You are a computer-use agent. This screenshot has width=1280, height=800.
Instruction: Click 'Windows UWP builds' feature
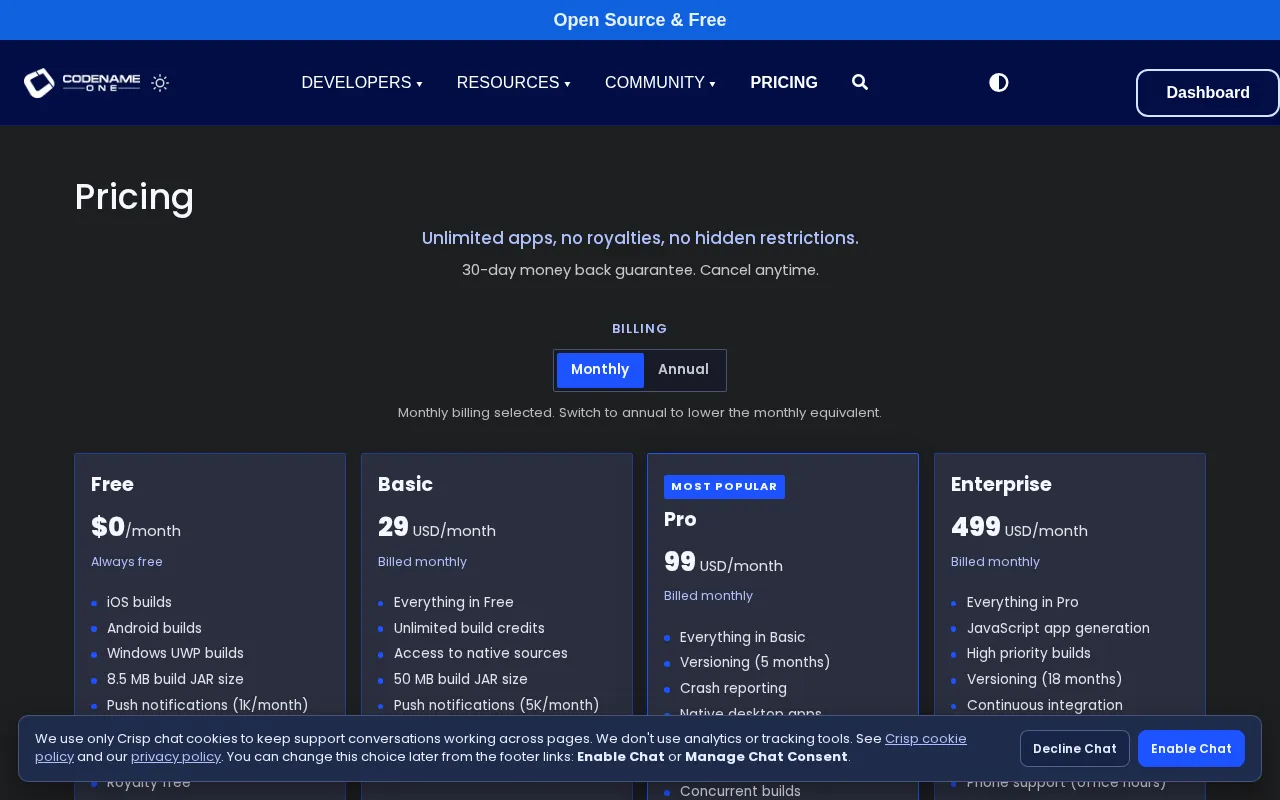(x=175, y=653)
